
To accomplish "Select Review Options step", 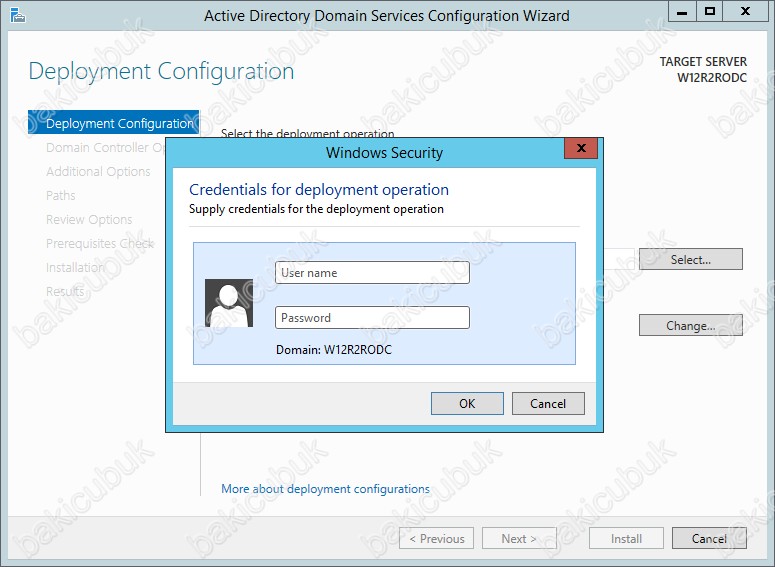I will coord(89,219).
